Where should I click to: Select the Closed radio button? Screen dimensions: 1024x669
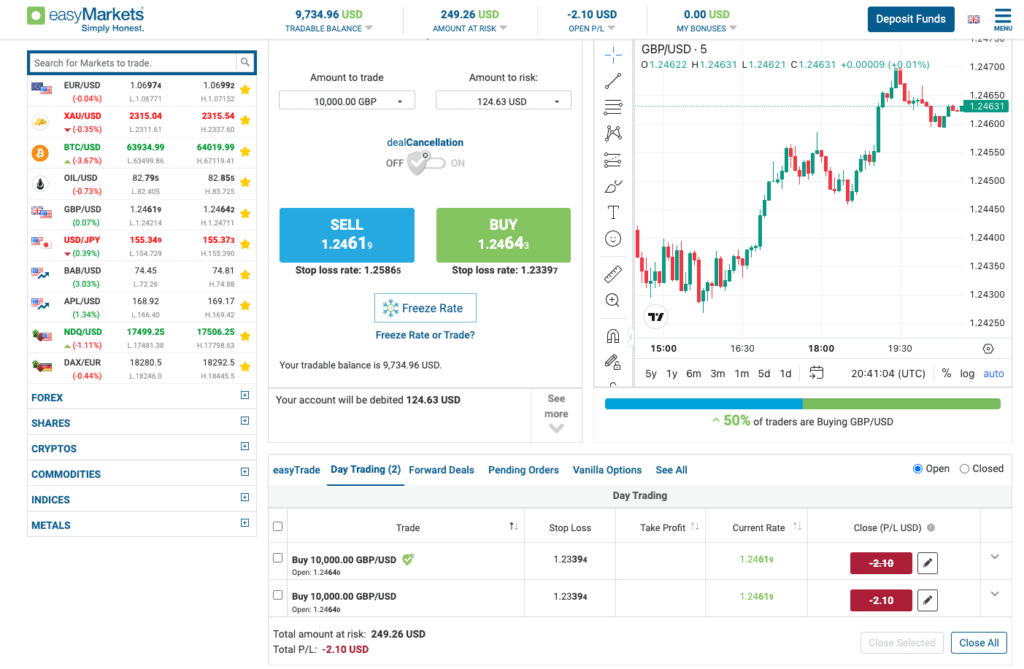point(964,469)
